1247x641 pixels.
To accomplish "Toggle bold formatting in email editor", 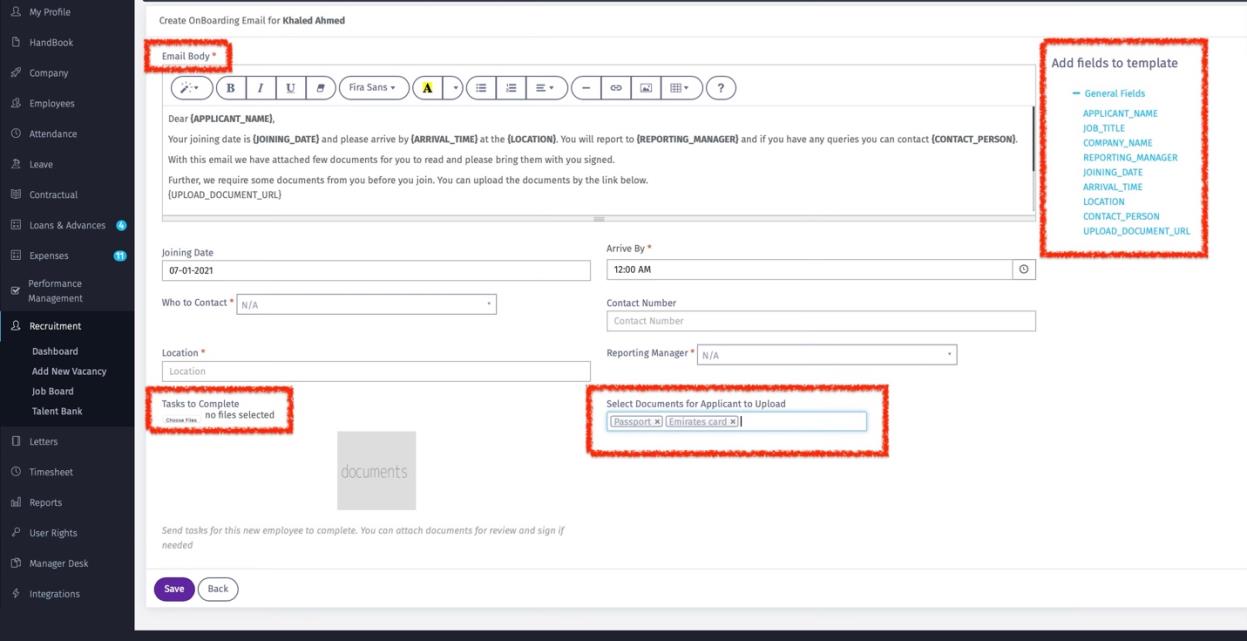I will (231, 88).
